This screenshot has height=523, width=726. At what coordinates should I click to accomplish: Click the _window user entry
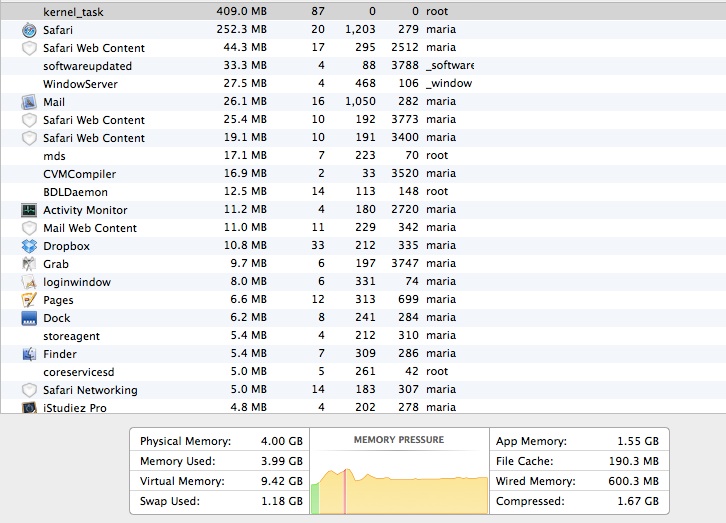[x=449, y=83]
